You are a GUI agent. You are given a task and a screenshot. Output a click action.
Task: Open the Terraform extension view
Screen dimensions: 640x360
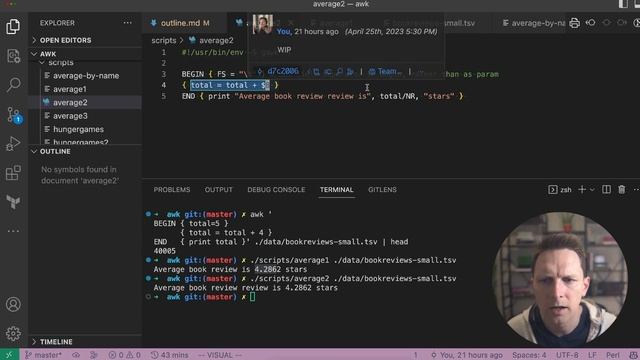pos(13,202)
